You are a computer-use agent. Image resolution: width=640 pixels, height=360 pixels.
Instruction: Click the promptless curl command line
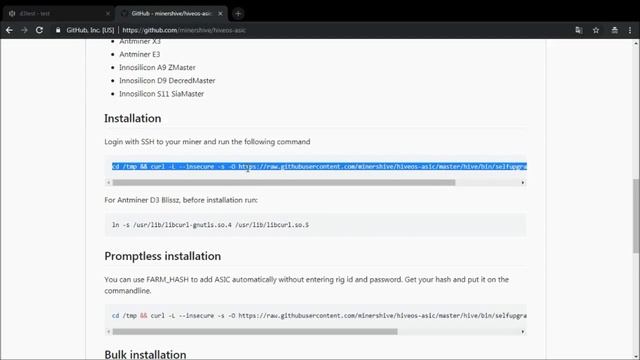pyautogui.click(x=319, y=316)
